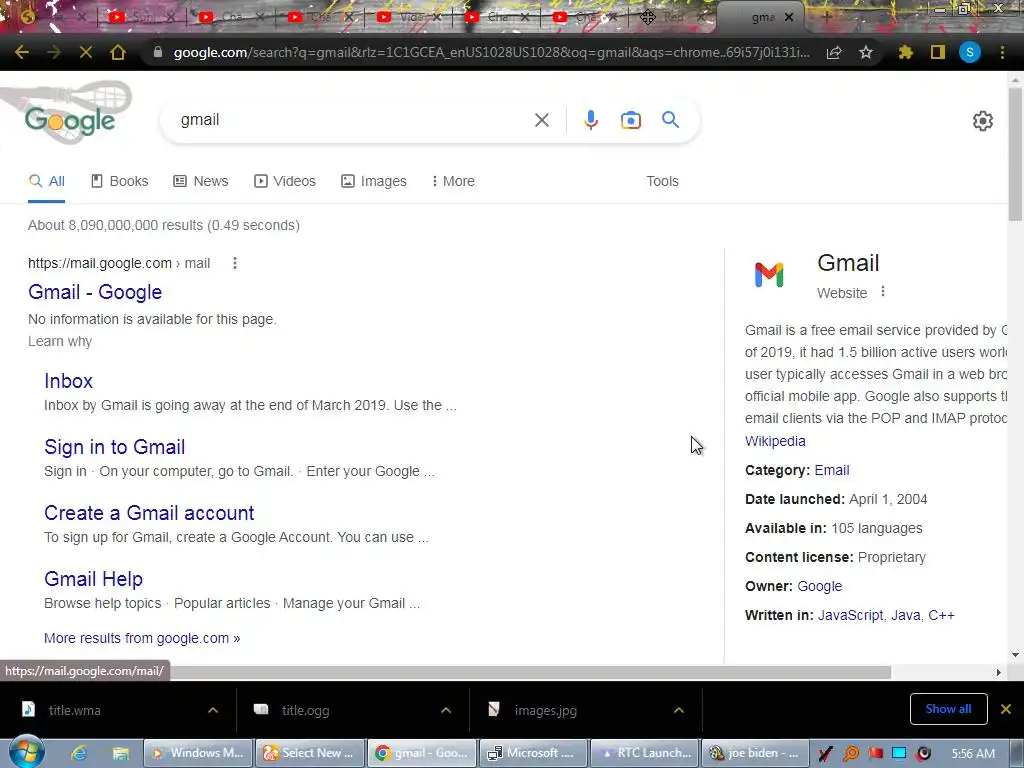This screenshot has height=768, width=1024.
Task: Open the Inbox sitelink
Action: 69,381
